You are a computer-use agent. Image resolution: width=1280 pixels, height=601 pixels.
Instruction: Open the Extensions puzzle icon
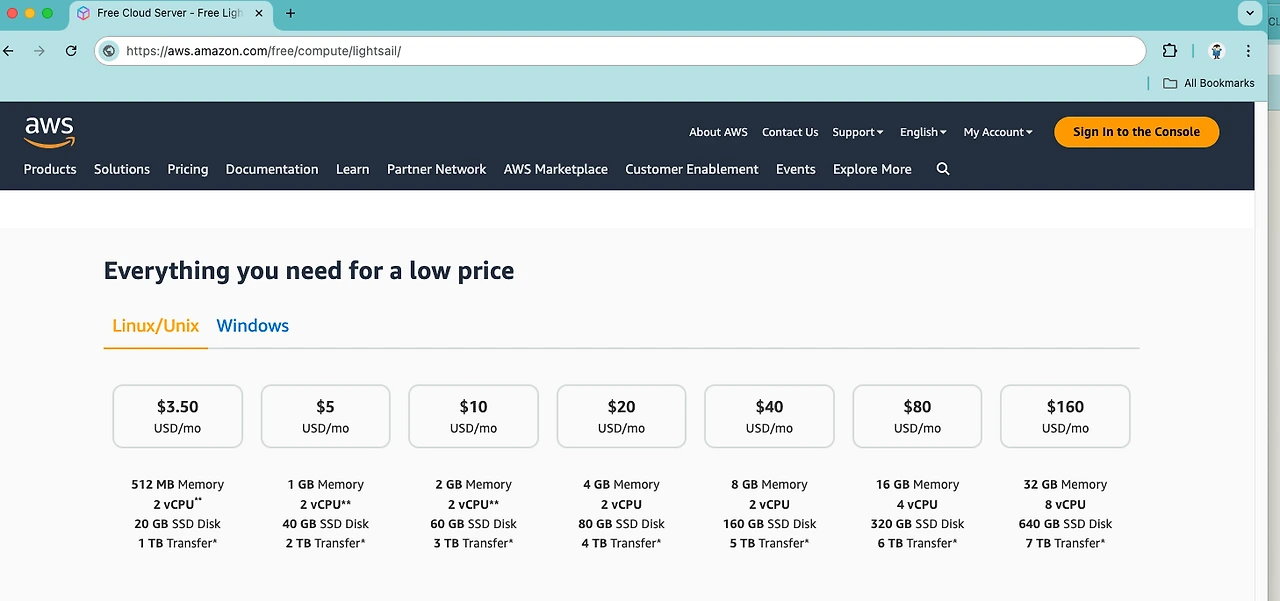(1169, 50)
